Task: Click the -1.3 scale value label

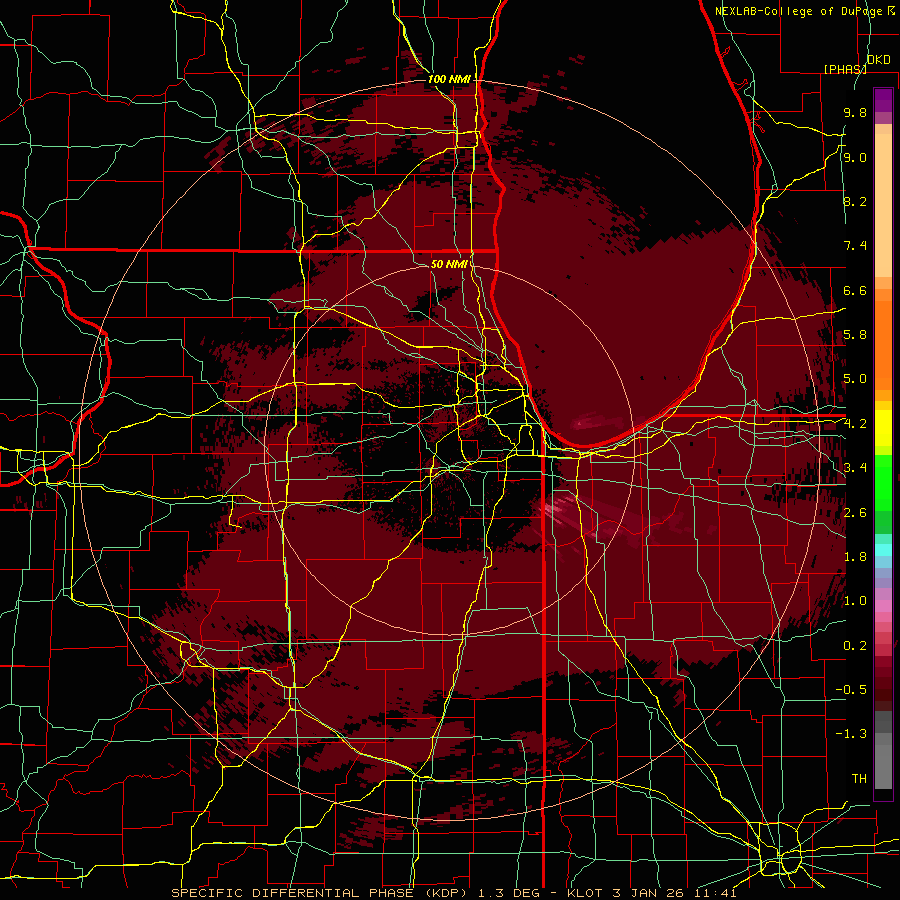Action: point(851,734)
